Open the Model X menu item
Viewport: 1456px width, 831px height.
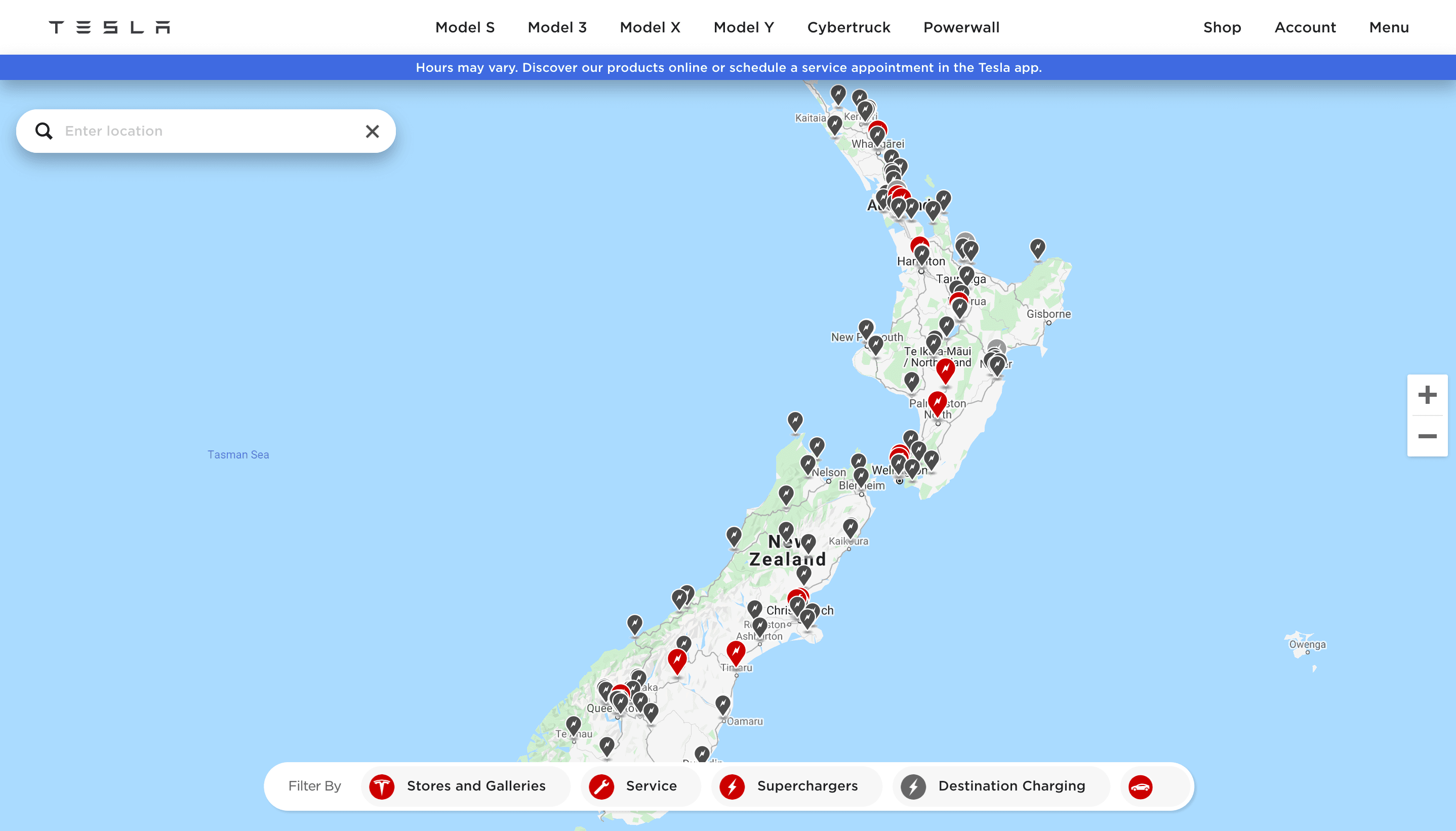point(650,27)
